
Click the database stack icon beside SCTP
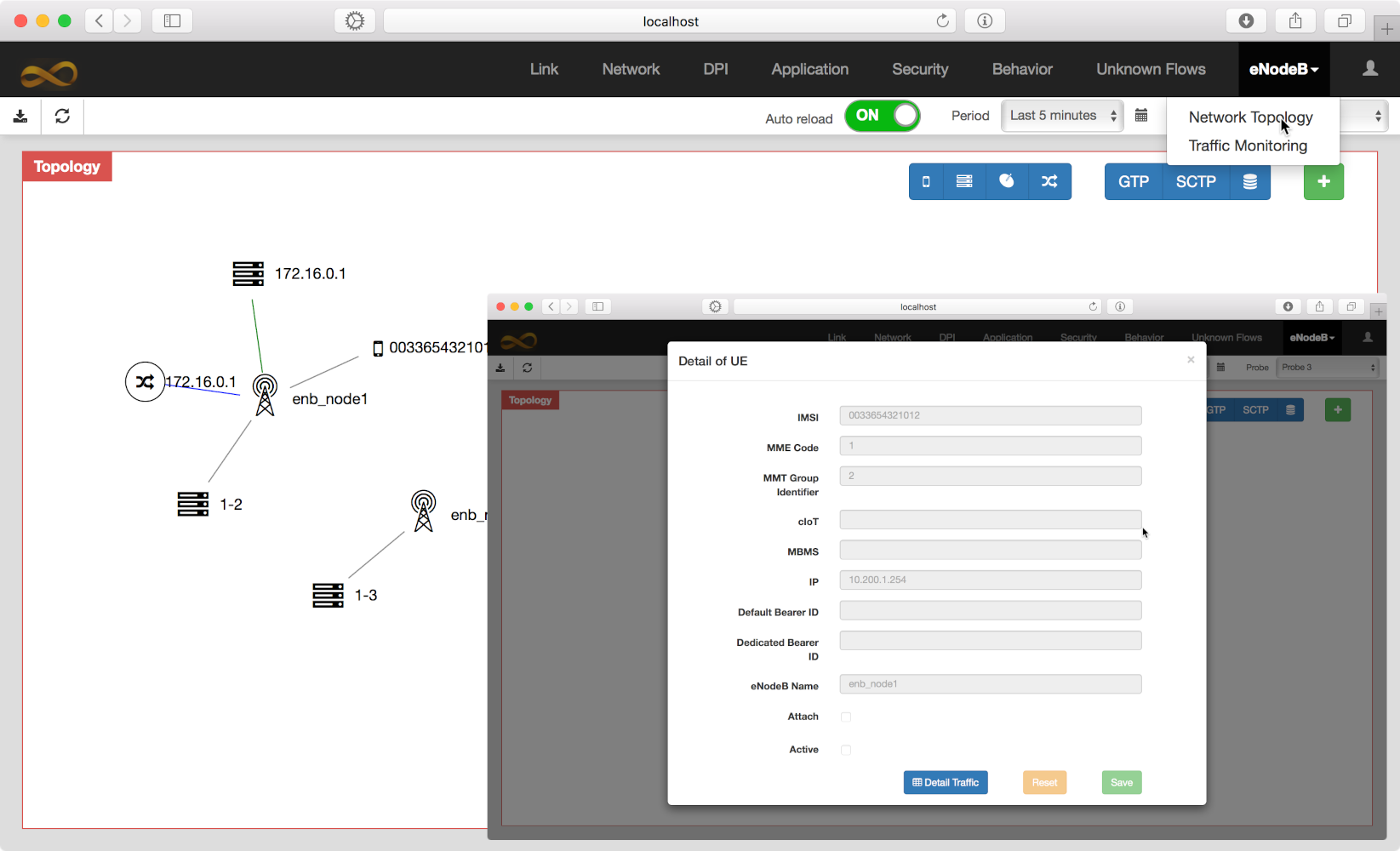pos(1249,181)
